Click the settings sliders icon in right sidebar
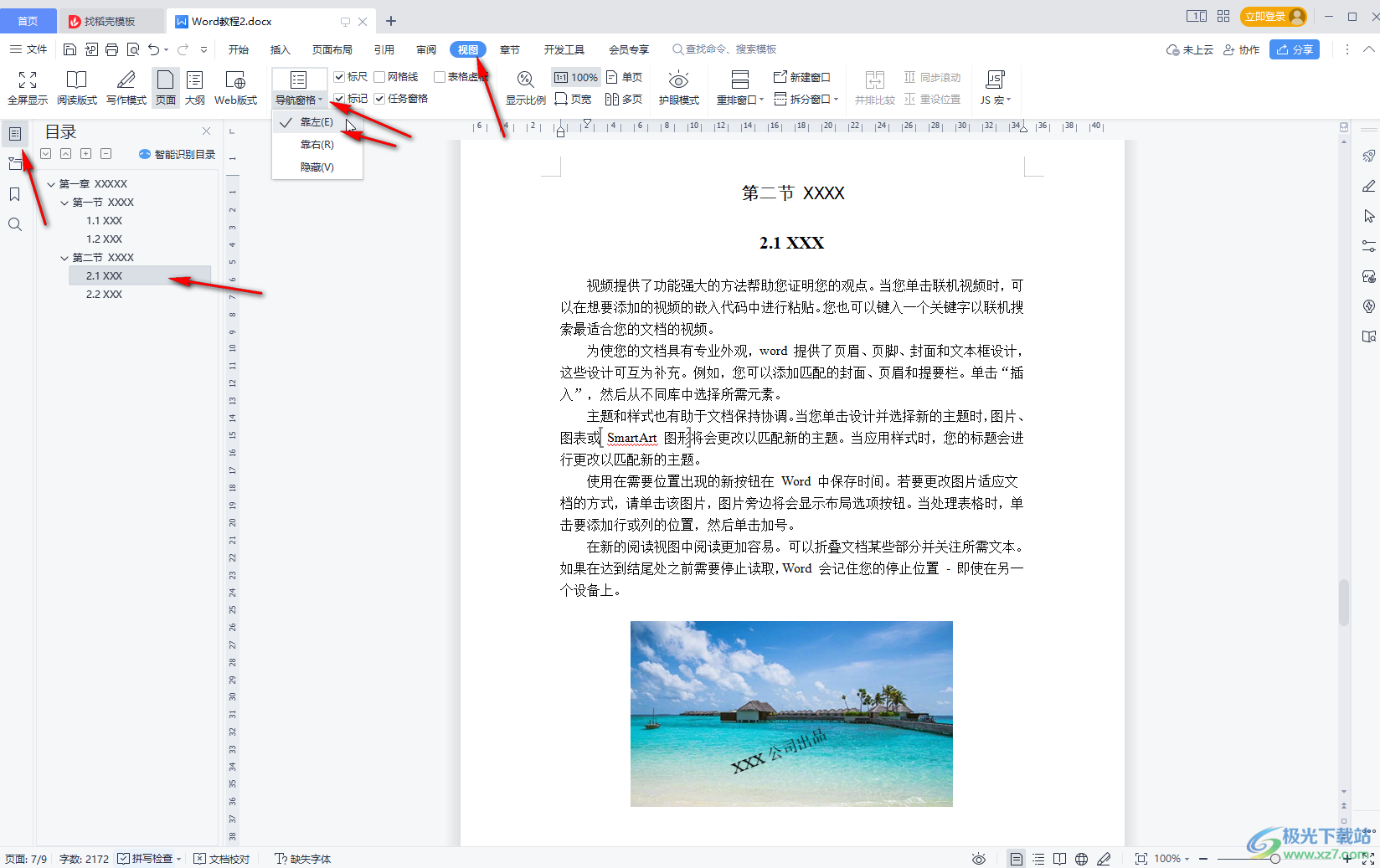 pos(1368,246)
